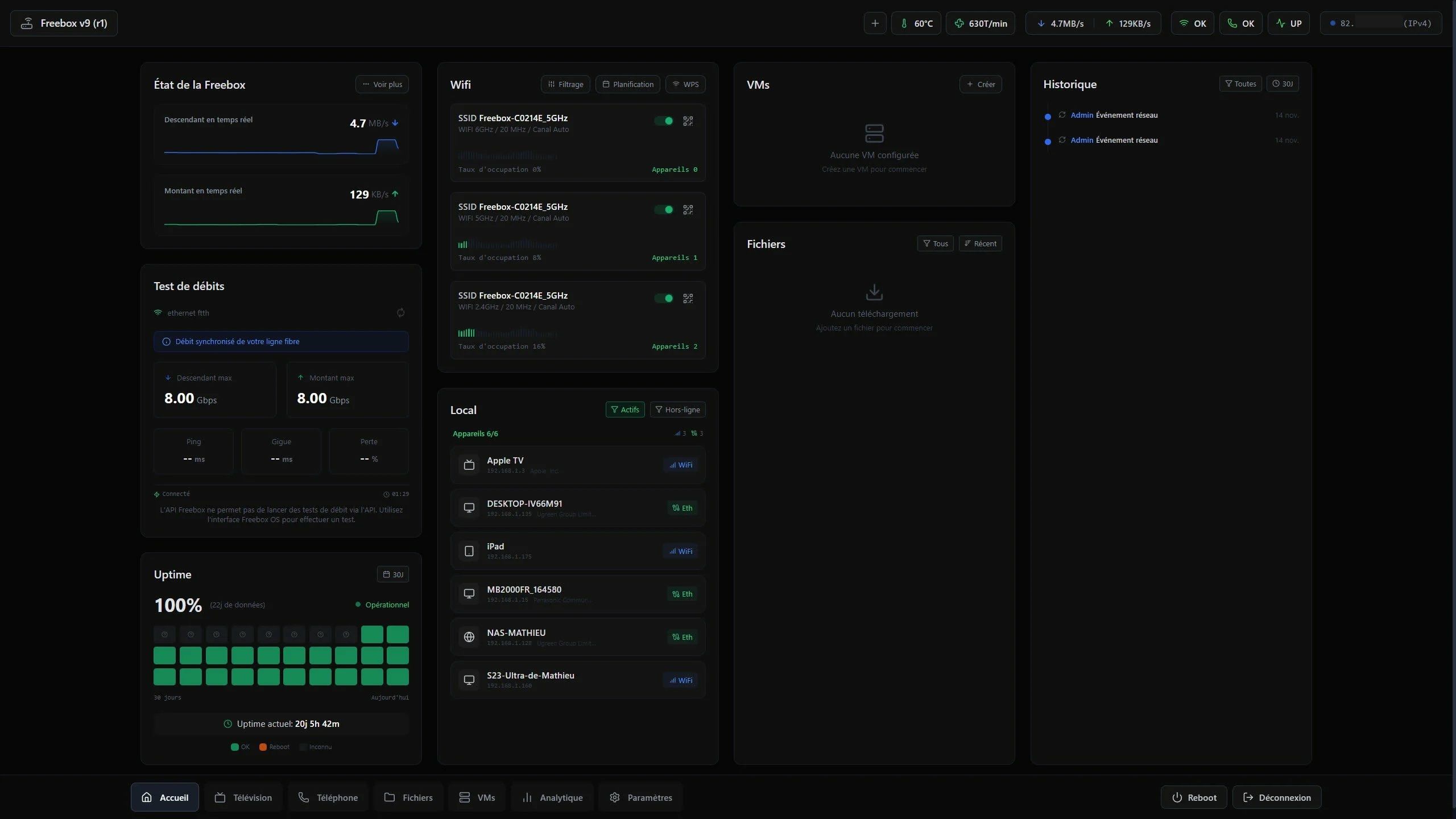Click the WiFi OK status in top bar
The image size is (1456, 819).
pos(1192,23)
